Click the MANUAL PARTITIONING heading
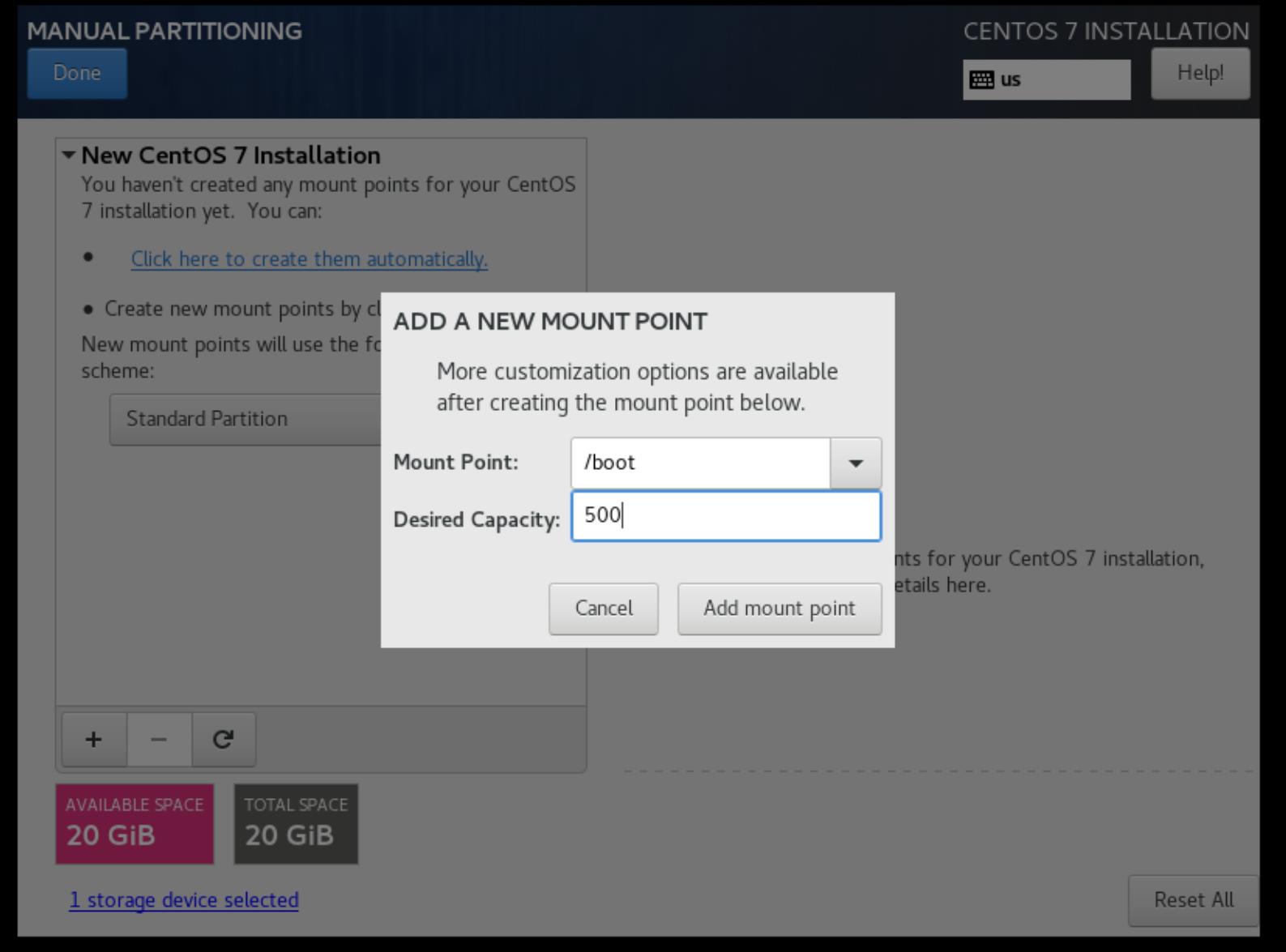 [x=164, y=31]
